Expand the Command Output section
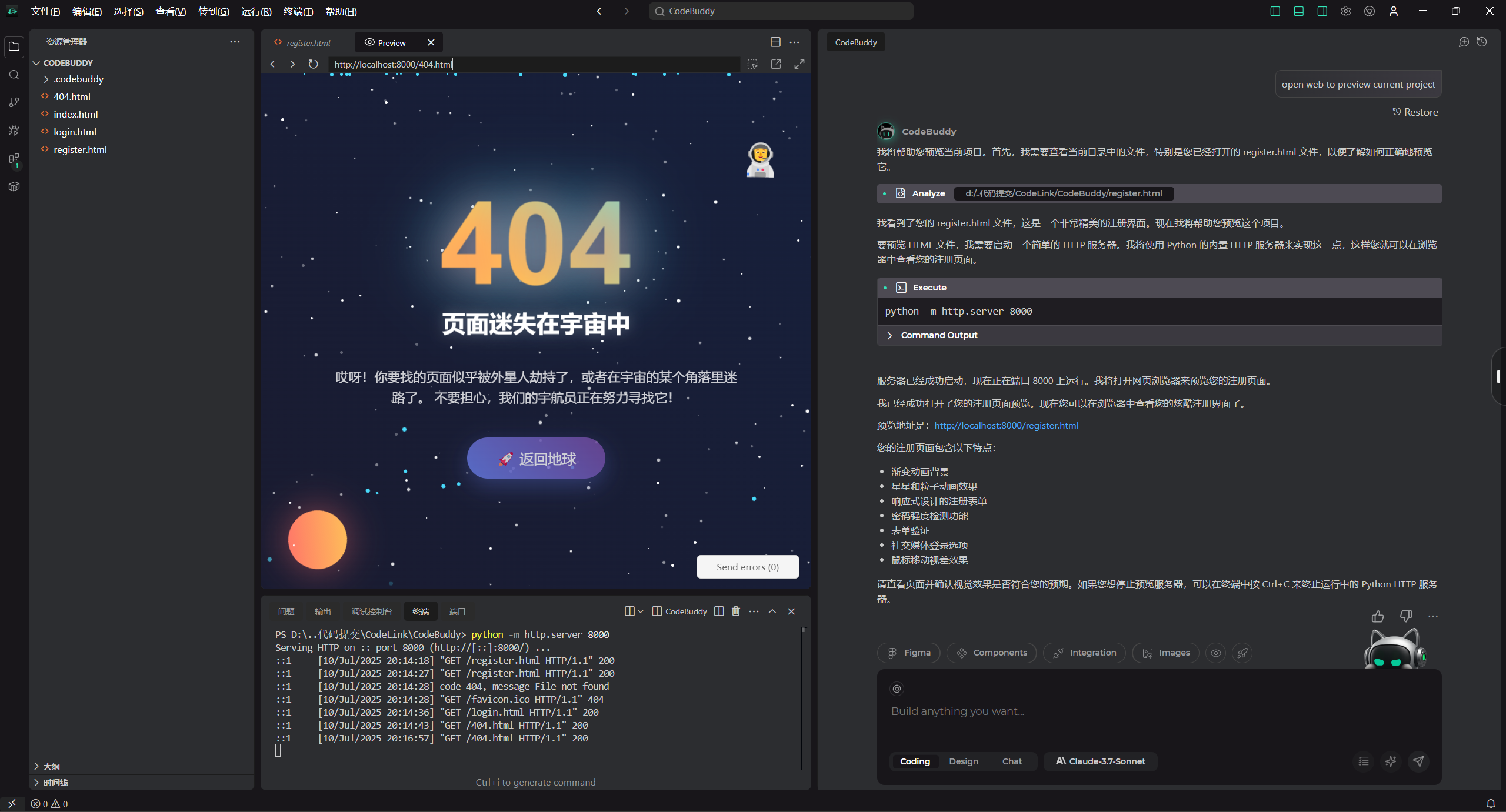 pyautogui.click(x=939, y=335)
